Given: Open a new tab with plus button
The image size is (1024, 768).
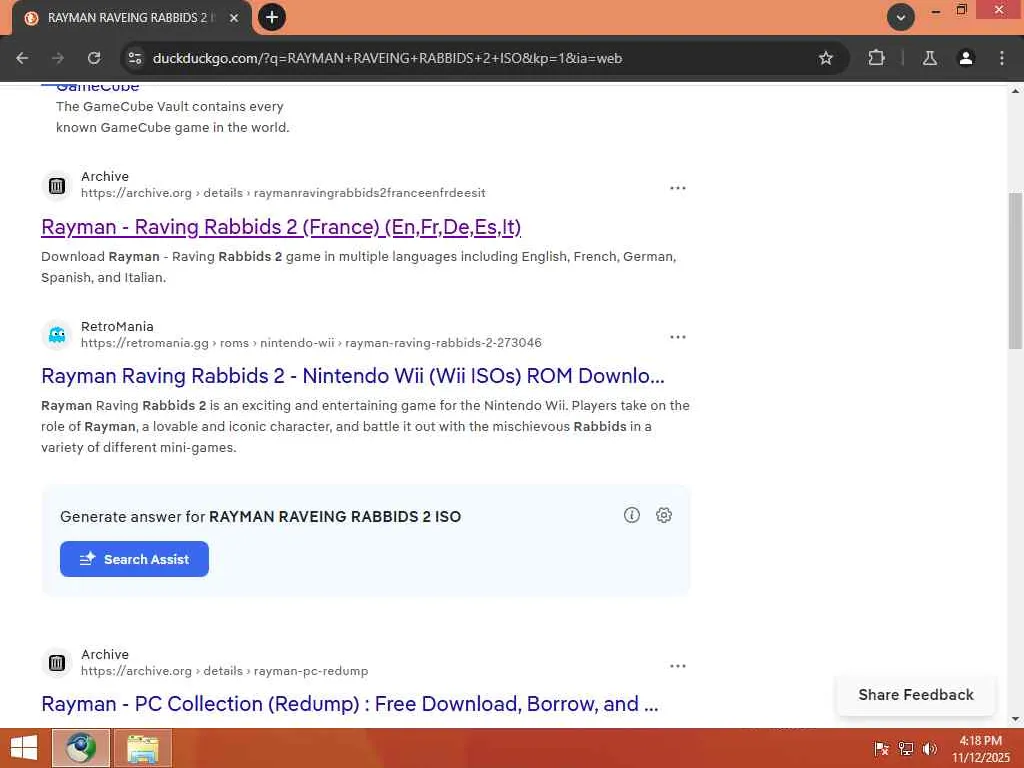Looking at the screenshot, I should pyautogui.click(x=272, y=17).
